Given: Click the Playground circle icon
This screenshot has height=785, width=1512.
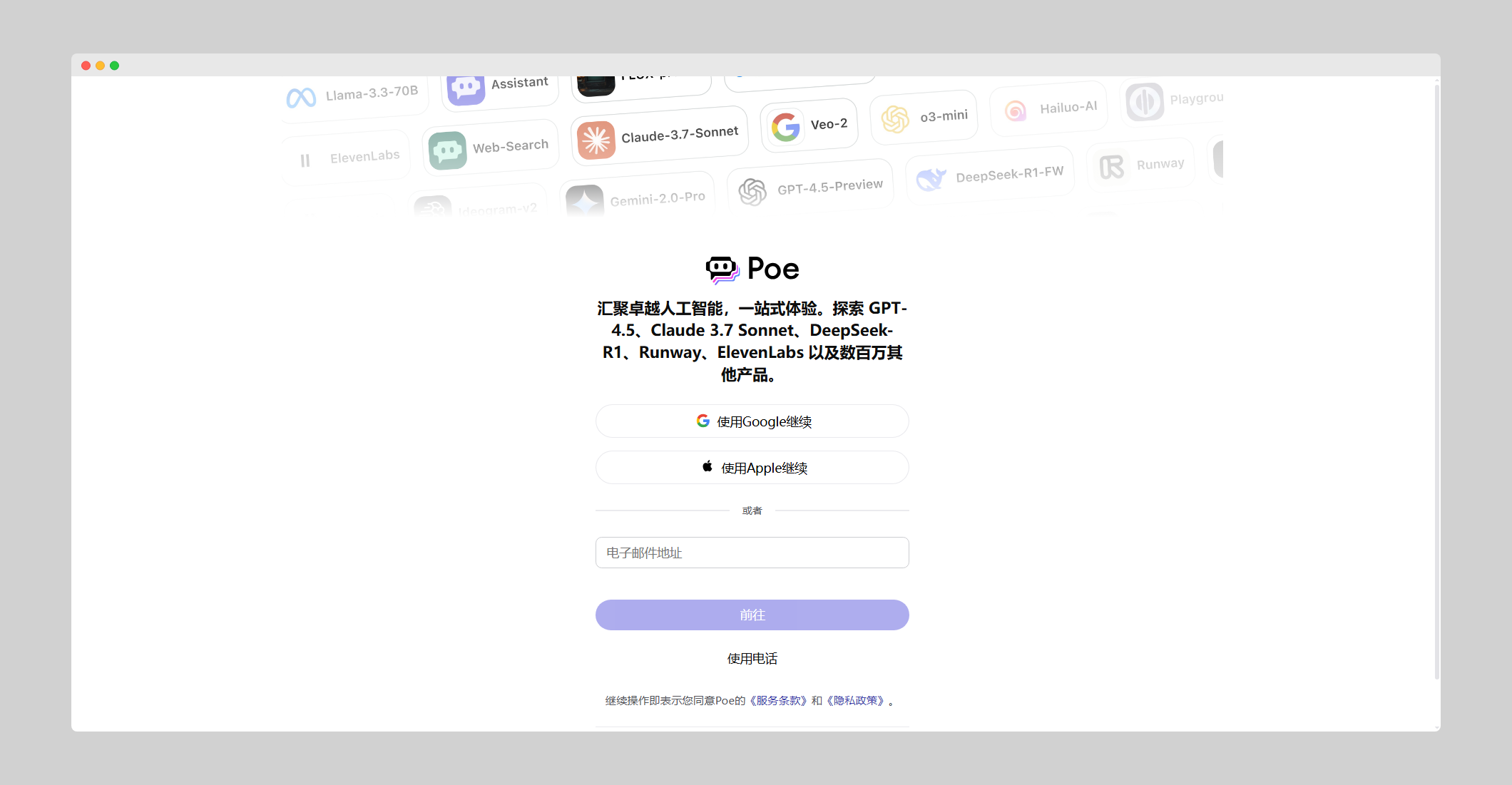Looking at the screenshot, I should 1145,102.
